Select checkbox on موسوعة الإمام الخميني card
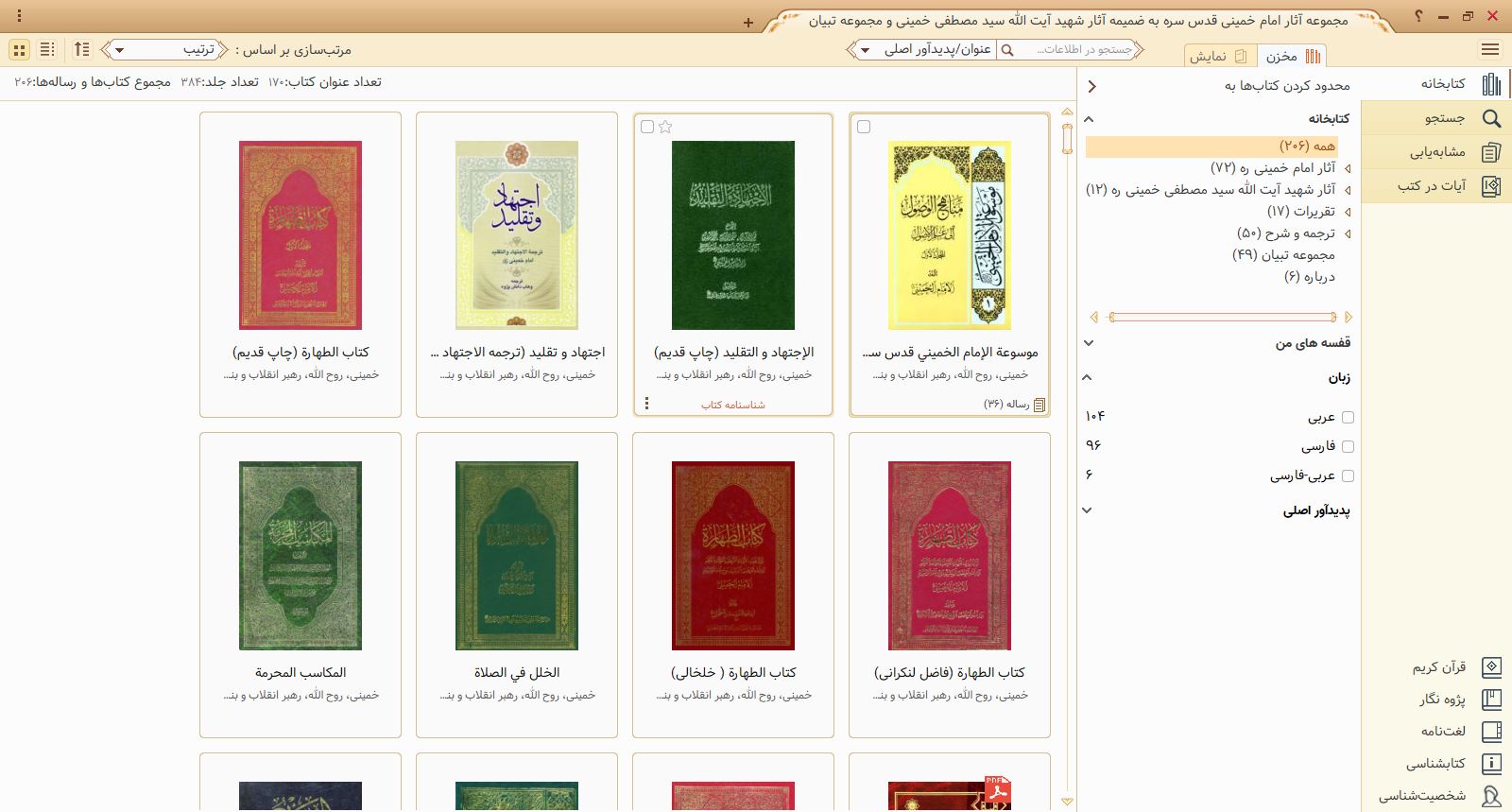 point(864,127)
